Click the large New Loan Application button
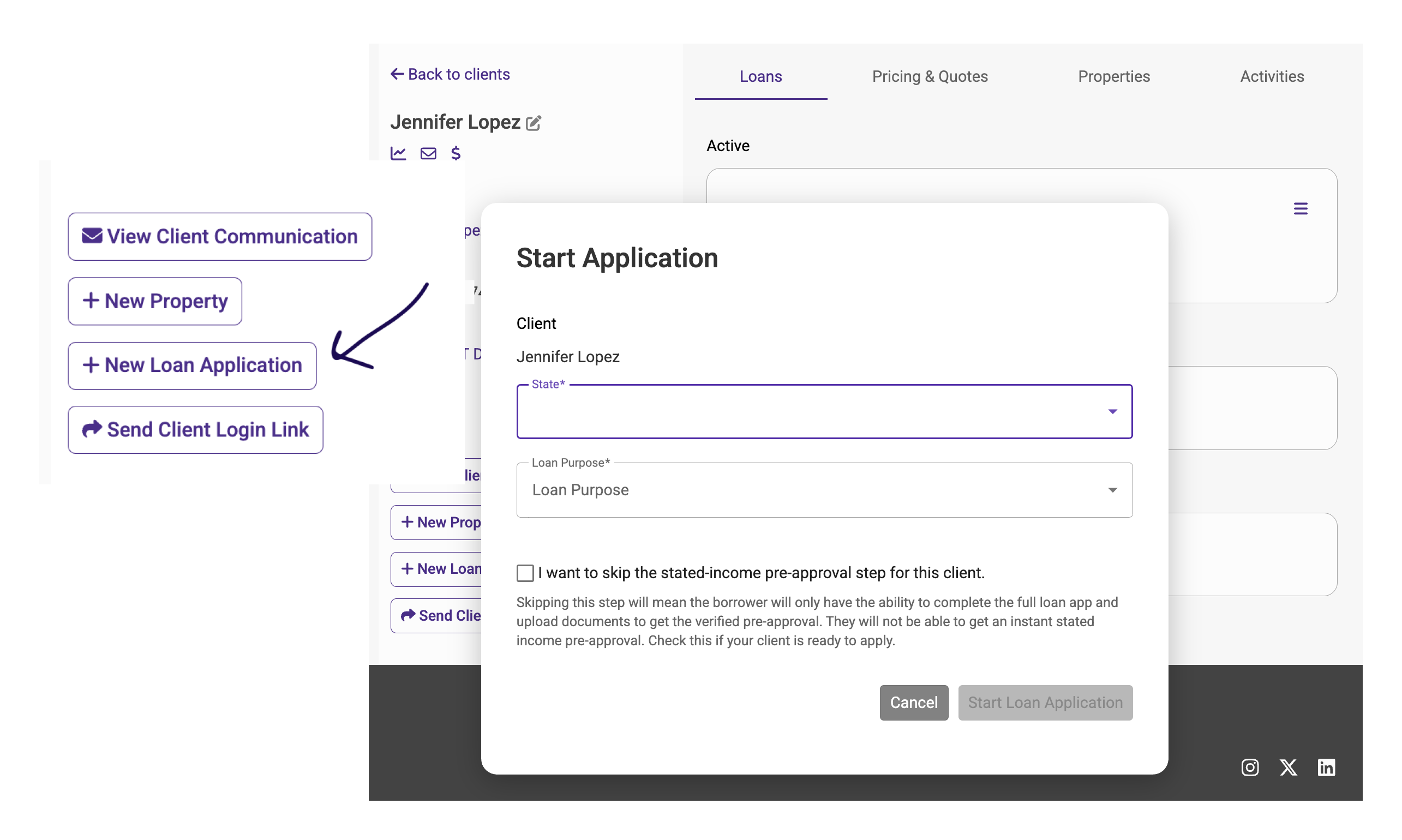The width and height of the screenshot is (1402, 840). point(192,365)
